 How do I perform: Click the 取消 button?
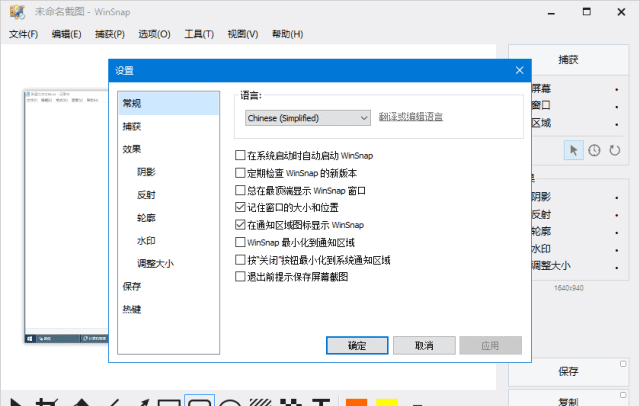[424, 346]
